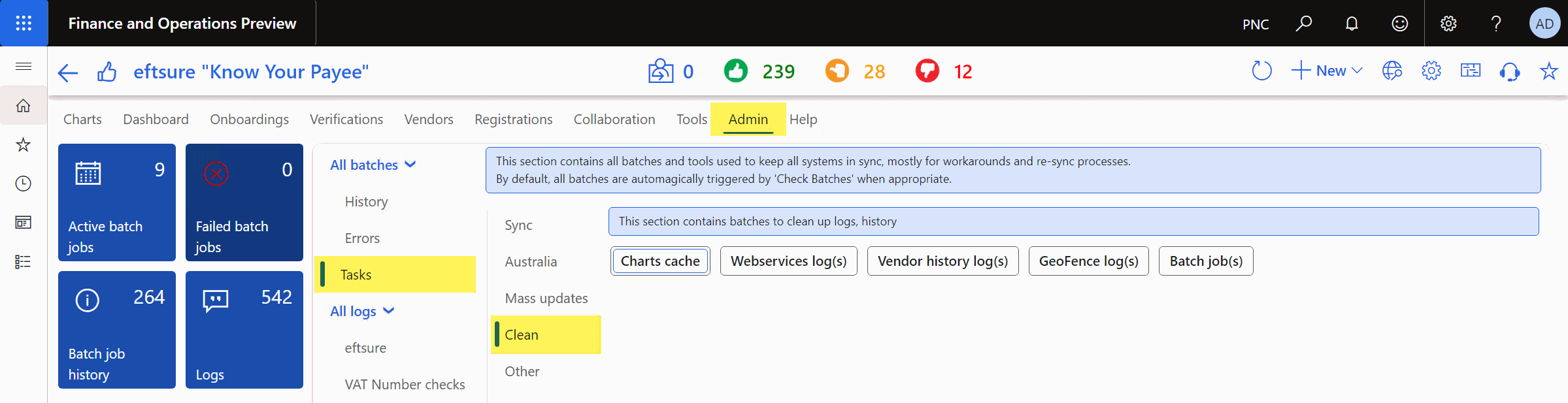The image size is (1568, 403).
Task: Open Modules list icon in left sidebar
Action: pos(24,262)
